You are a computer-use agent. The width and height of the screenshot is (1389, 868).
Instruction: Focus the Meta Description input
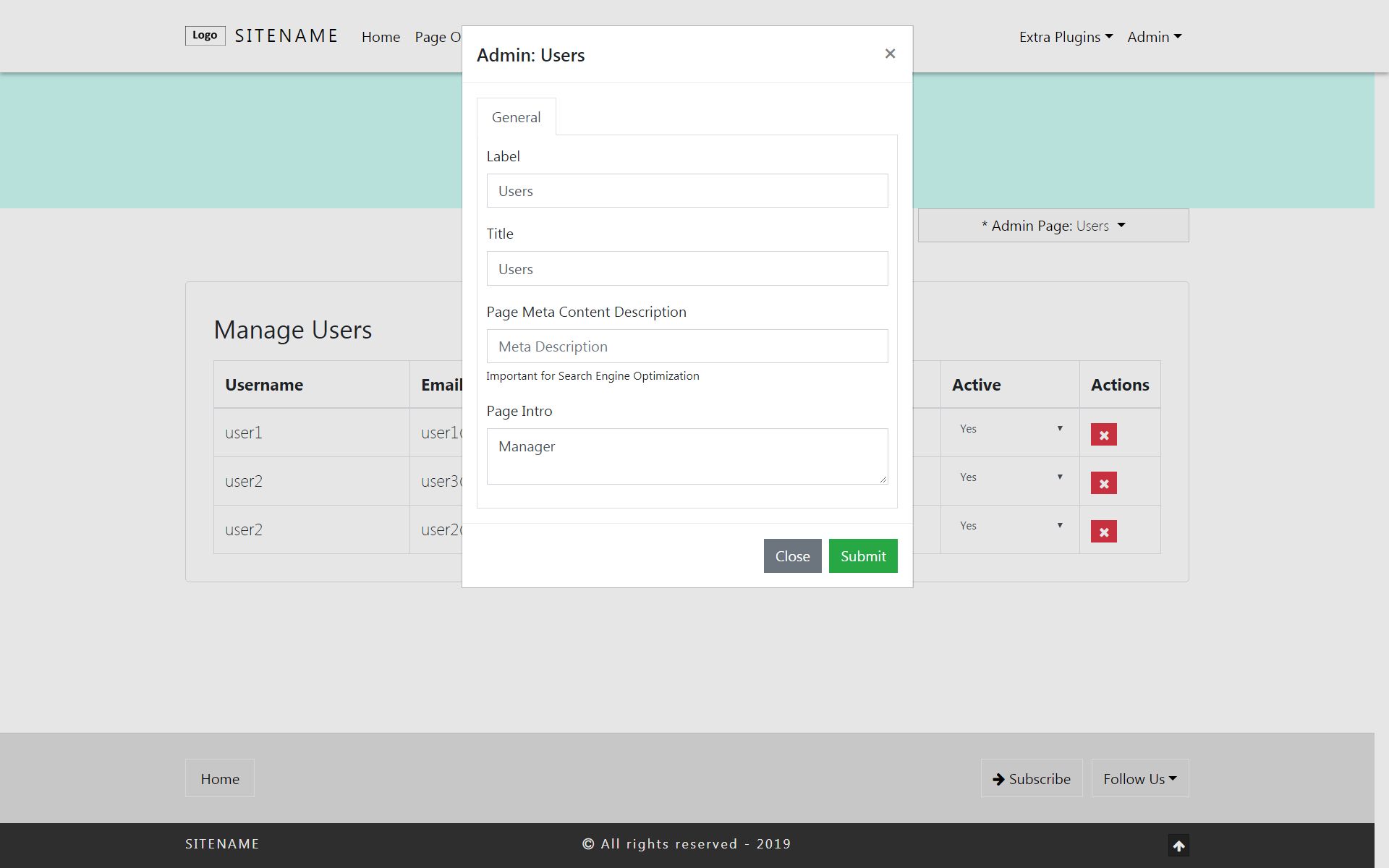click(x=687, y=346)
